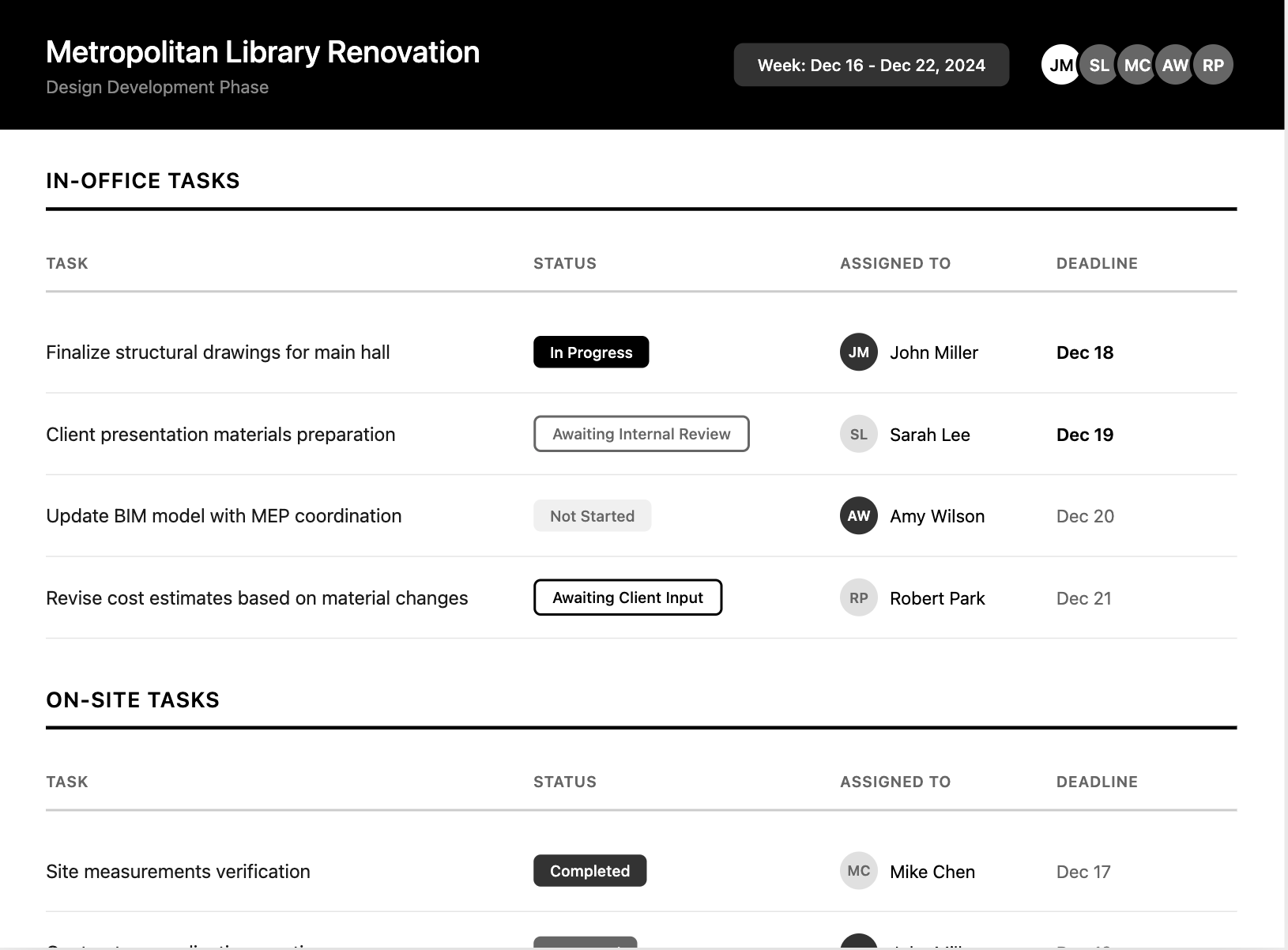This screenshot has height=950, width=1288.
Task: Open the week selector showing Dec 16 - Dec 22
Action: pos(872,65)
